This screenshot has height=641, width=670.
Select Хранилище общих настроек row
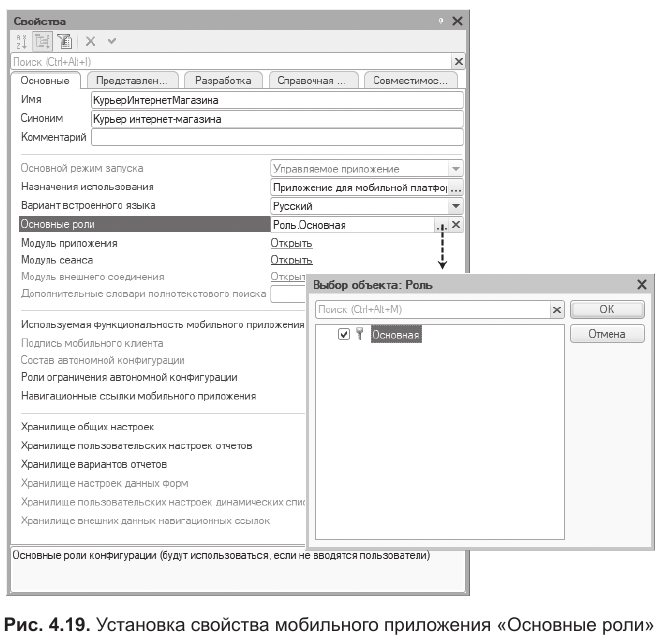pos(88,426)
